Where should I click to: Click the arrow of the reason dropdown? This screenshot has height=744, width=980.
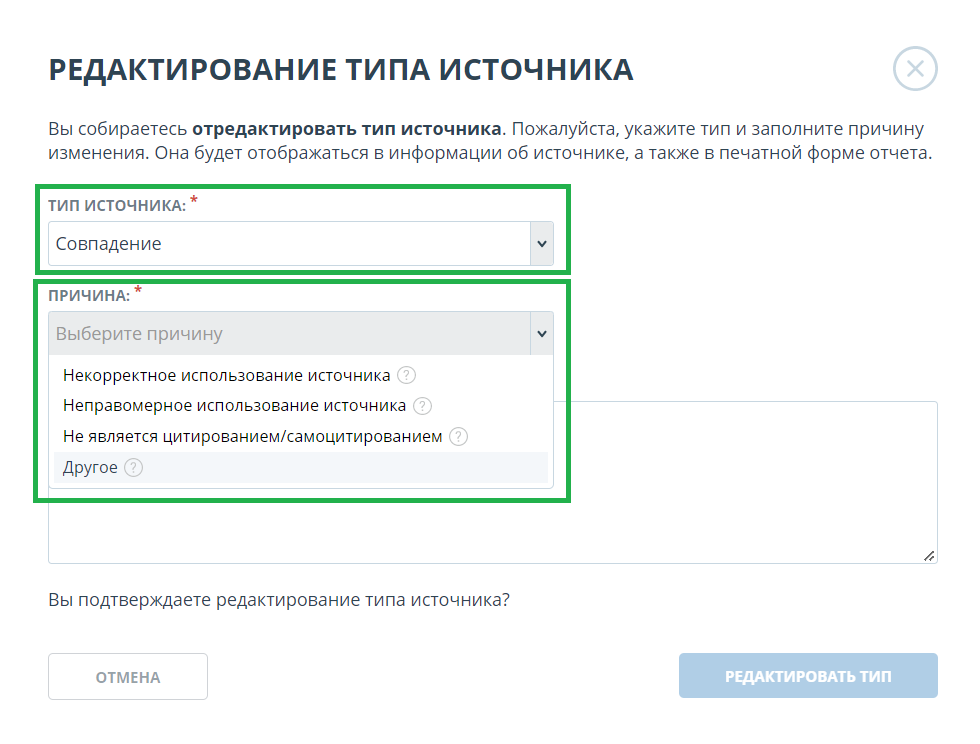541,334
